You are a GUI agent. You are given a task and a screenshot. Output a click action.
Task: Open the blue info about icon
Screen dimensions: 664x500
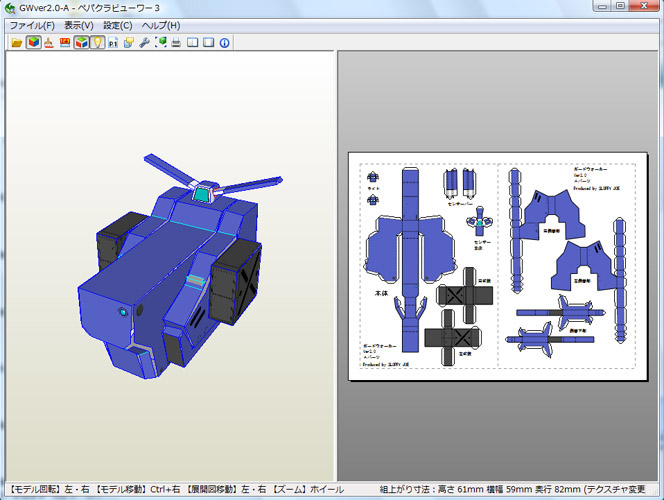(225, 43)
